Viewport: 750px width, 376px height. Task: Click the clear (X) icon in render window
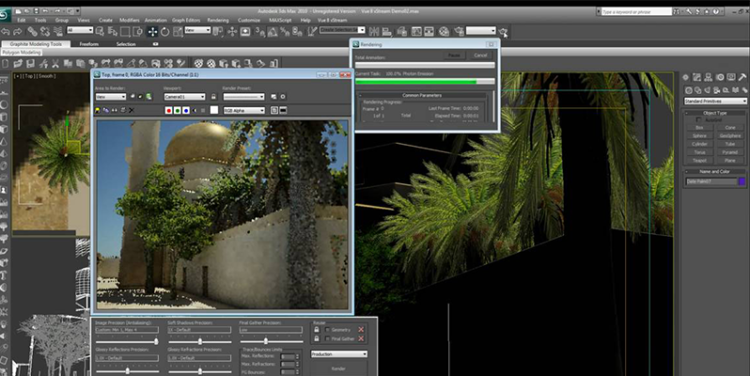tap(132, 111)
